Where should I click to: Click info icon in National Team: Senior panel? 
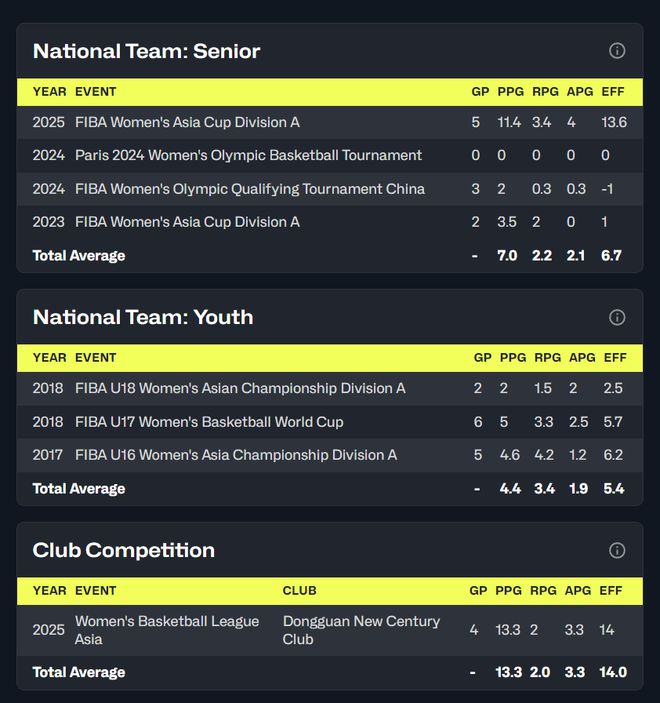click(x=617, y=51)
